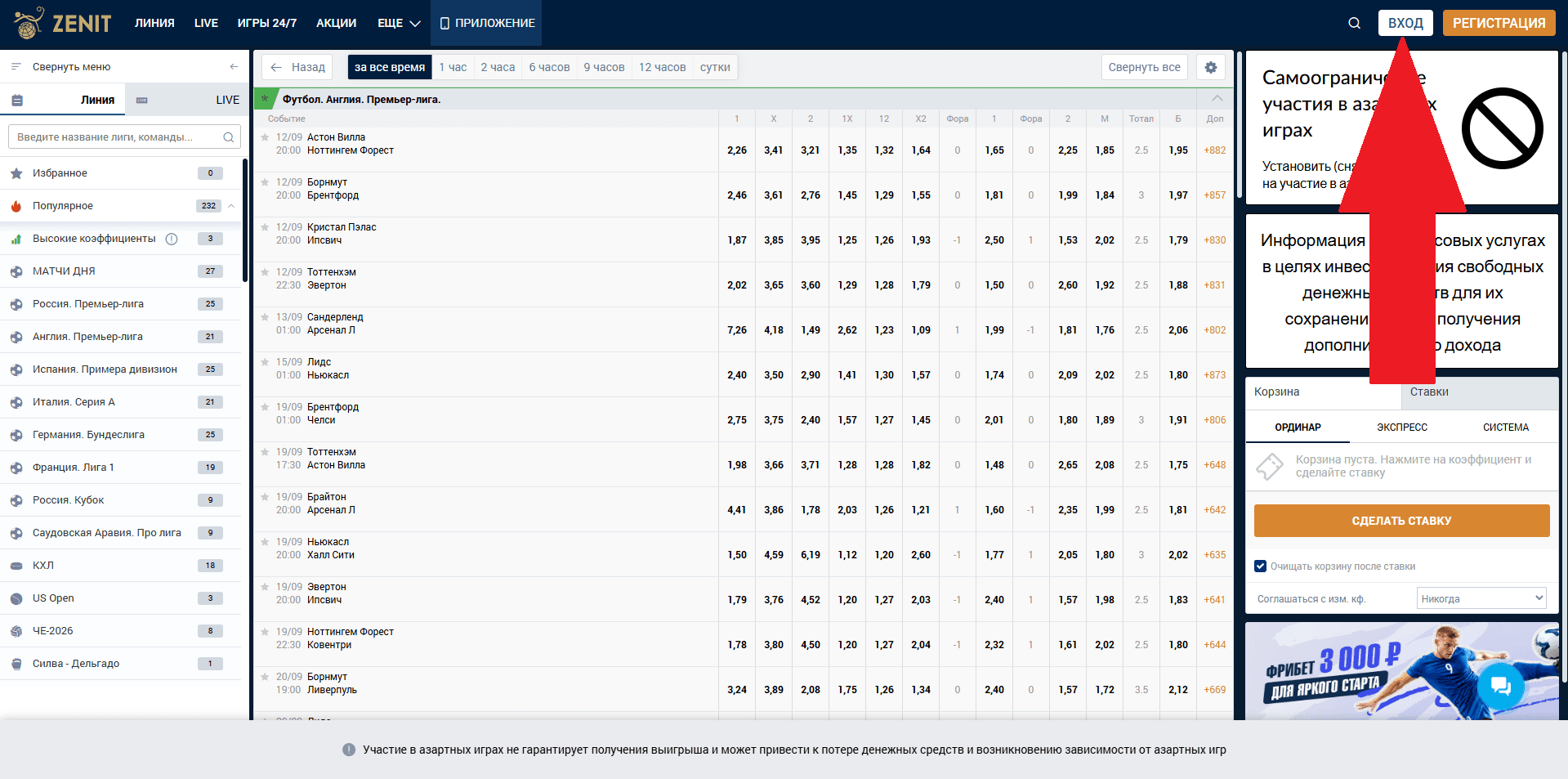This screenshot has width=1568, height=779.
Task: Click the Zenit logo
Action: pyautogui.click(x=63, y=23)
